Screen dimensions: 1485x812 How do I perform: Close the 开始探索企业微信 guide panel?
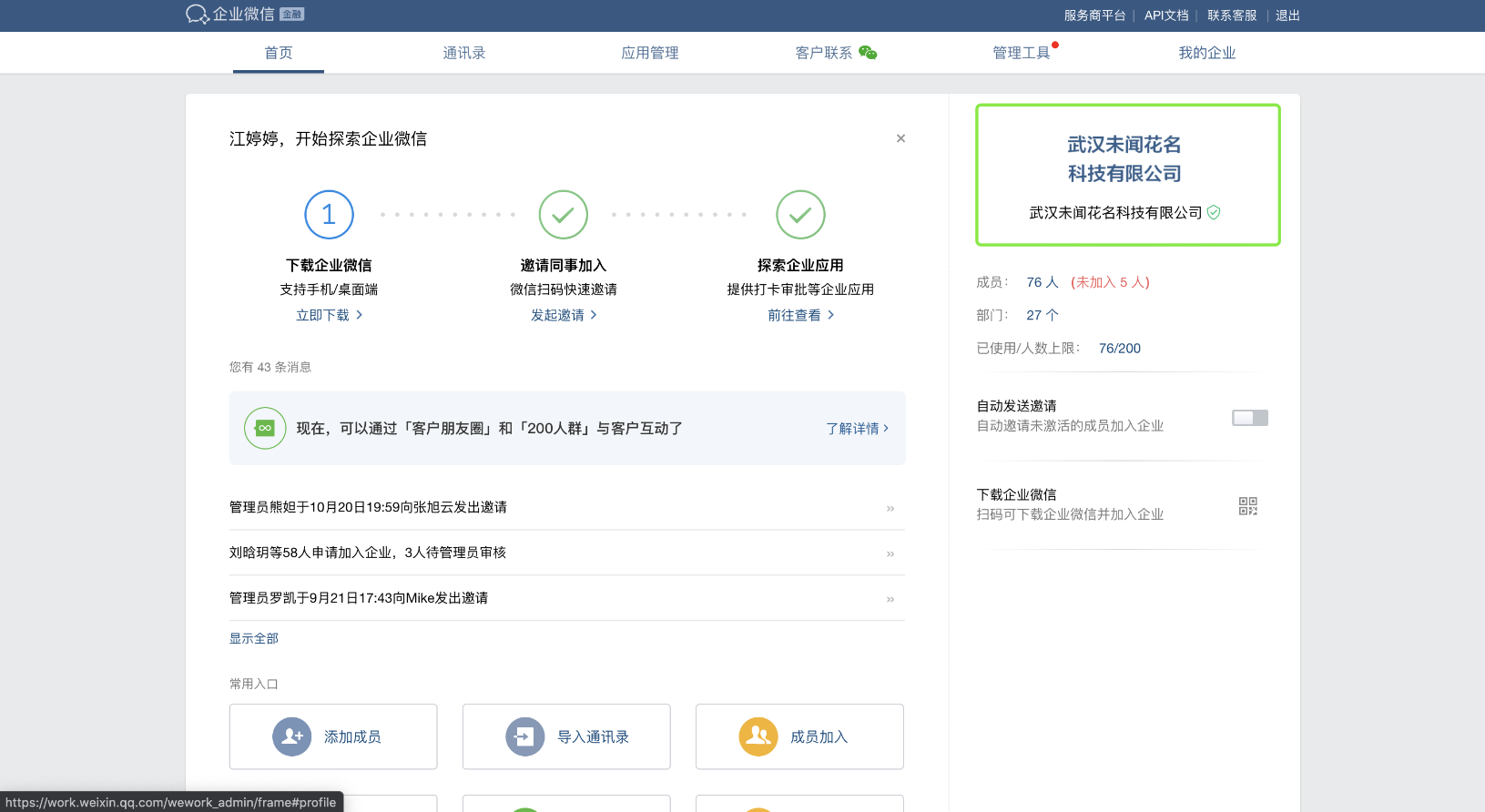tap(900, 138)
